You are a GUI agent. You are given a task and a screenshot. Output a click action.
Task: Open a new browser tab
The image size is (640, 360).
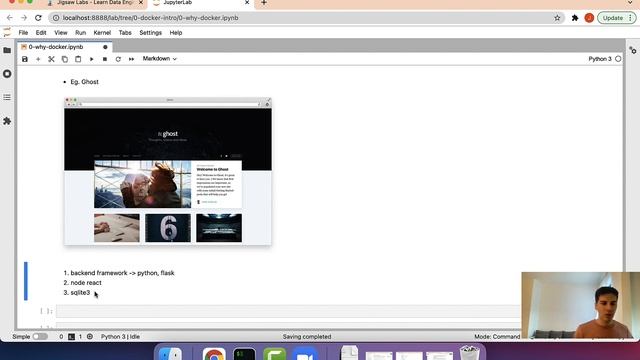coord(264,3)
